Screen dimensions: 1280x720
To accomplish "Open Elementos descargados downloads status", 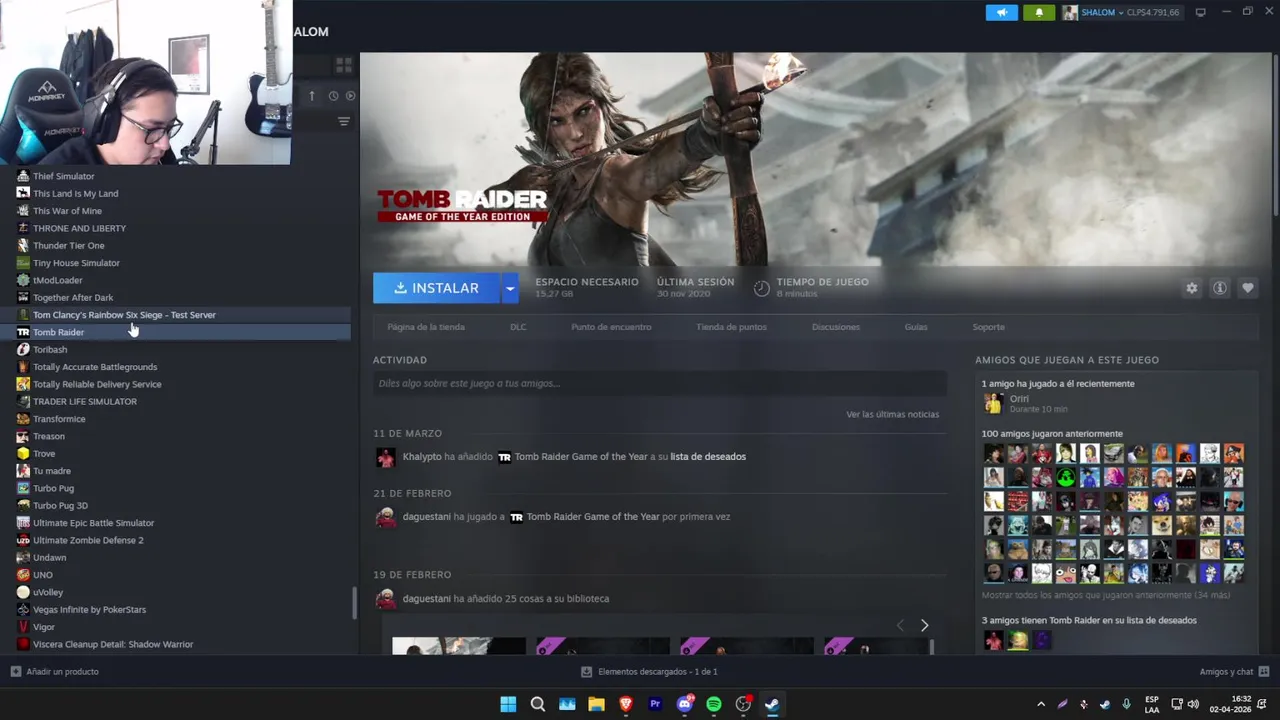I will [x=658, y=672].
